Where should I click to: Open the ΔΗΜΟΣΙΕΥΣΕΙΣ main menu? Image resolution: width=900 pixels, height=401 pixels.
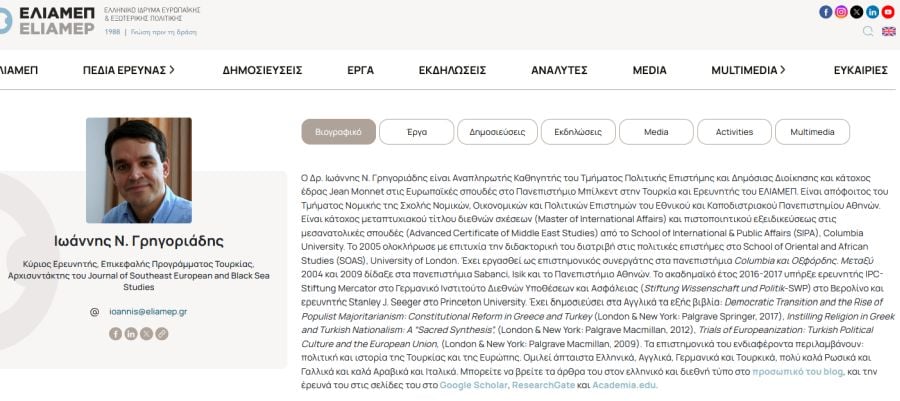pyautogui.click(x=262, y=71)
